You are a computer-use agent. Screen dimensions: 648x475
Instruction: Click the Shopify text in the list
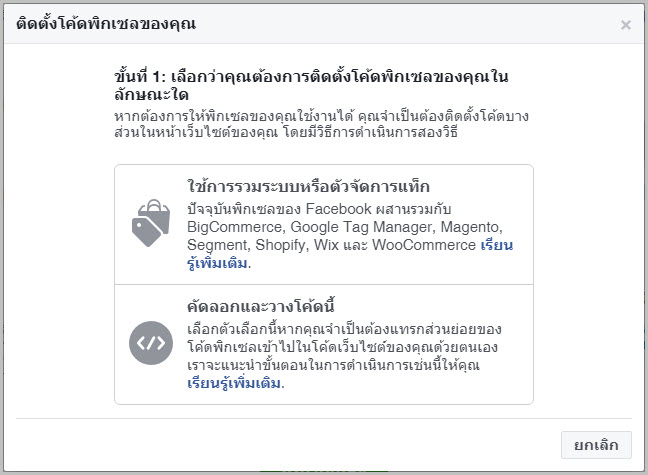(x=280, y=245)
